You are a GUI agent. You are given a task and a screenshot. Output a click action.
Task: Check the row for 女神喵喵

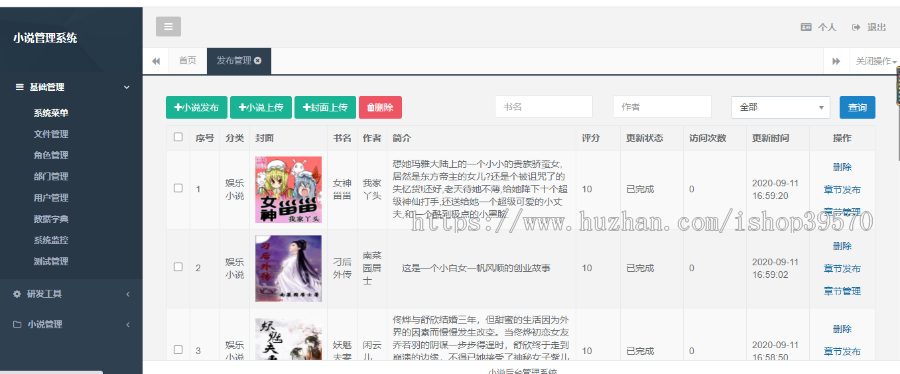(x=178, y=188)
